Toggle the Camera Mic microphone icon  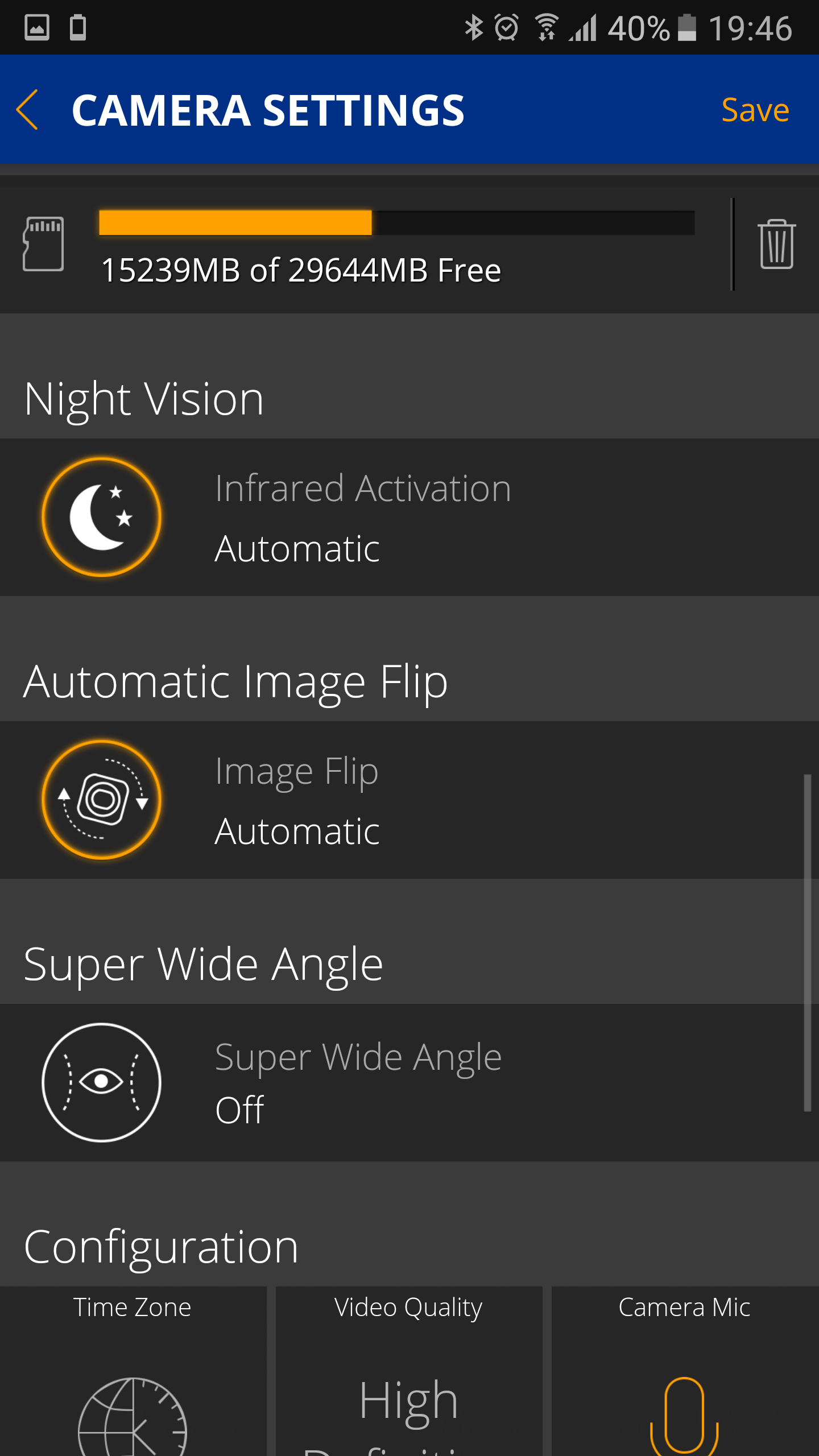pos(685,1415)
